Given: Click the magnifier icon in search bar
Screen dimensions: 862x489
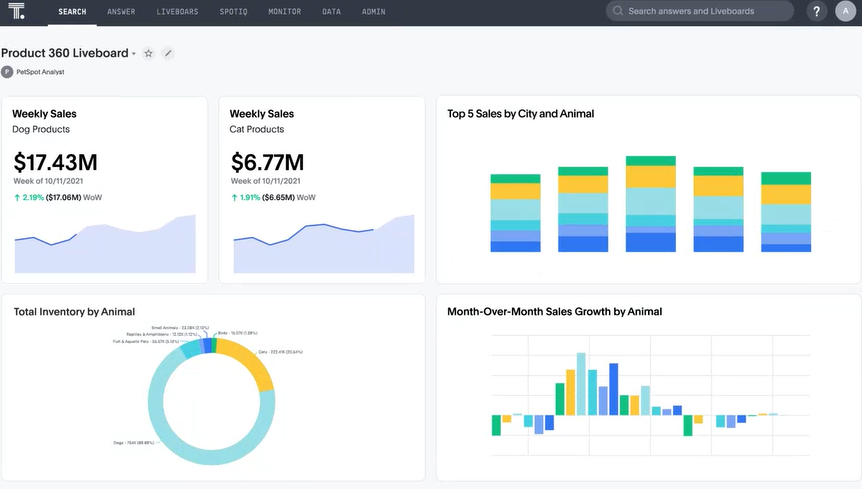Looking at the screenshot, I should coord(618,12).
